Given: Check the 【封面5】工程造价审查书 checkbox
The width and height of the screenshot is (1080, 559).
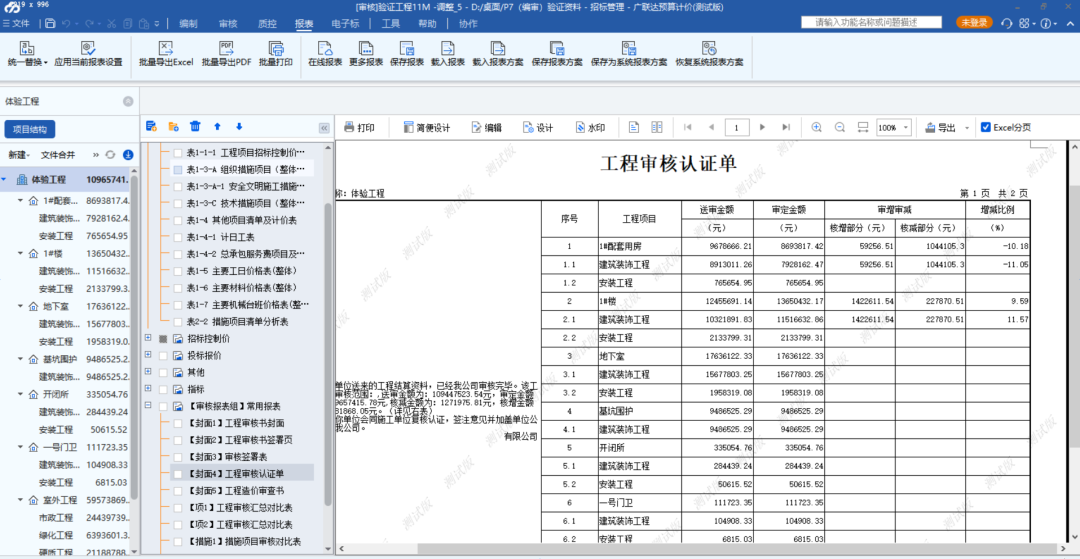Looking at the screenshot, I should click(178, 491).
